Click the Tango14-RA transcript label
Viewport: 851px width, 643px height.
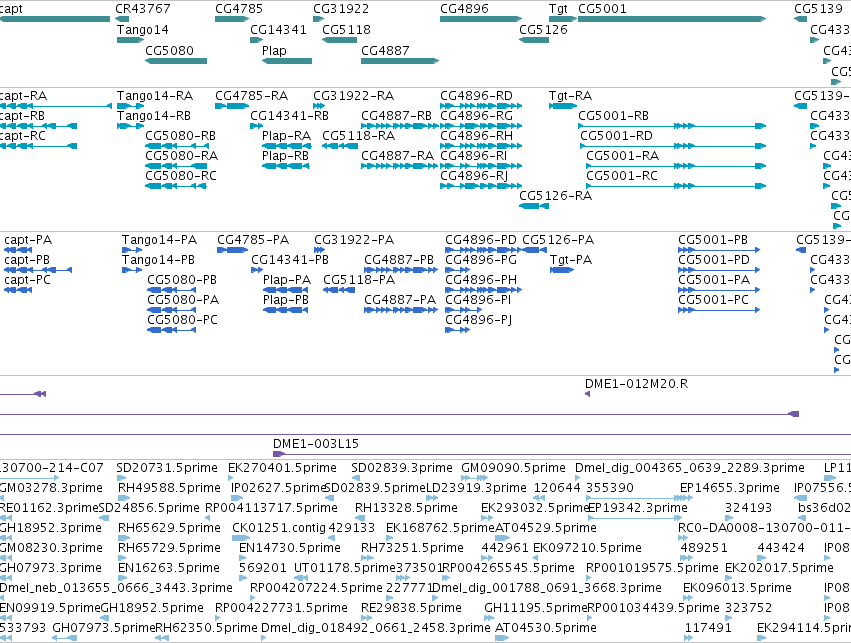[x=155, y=96]
